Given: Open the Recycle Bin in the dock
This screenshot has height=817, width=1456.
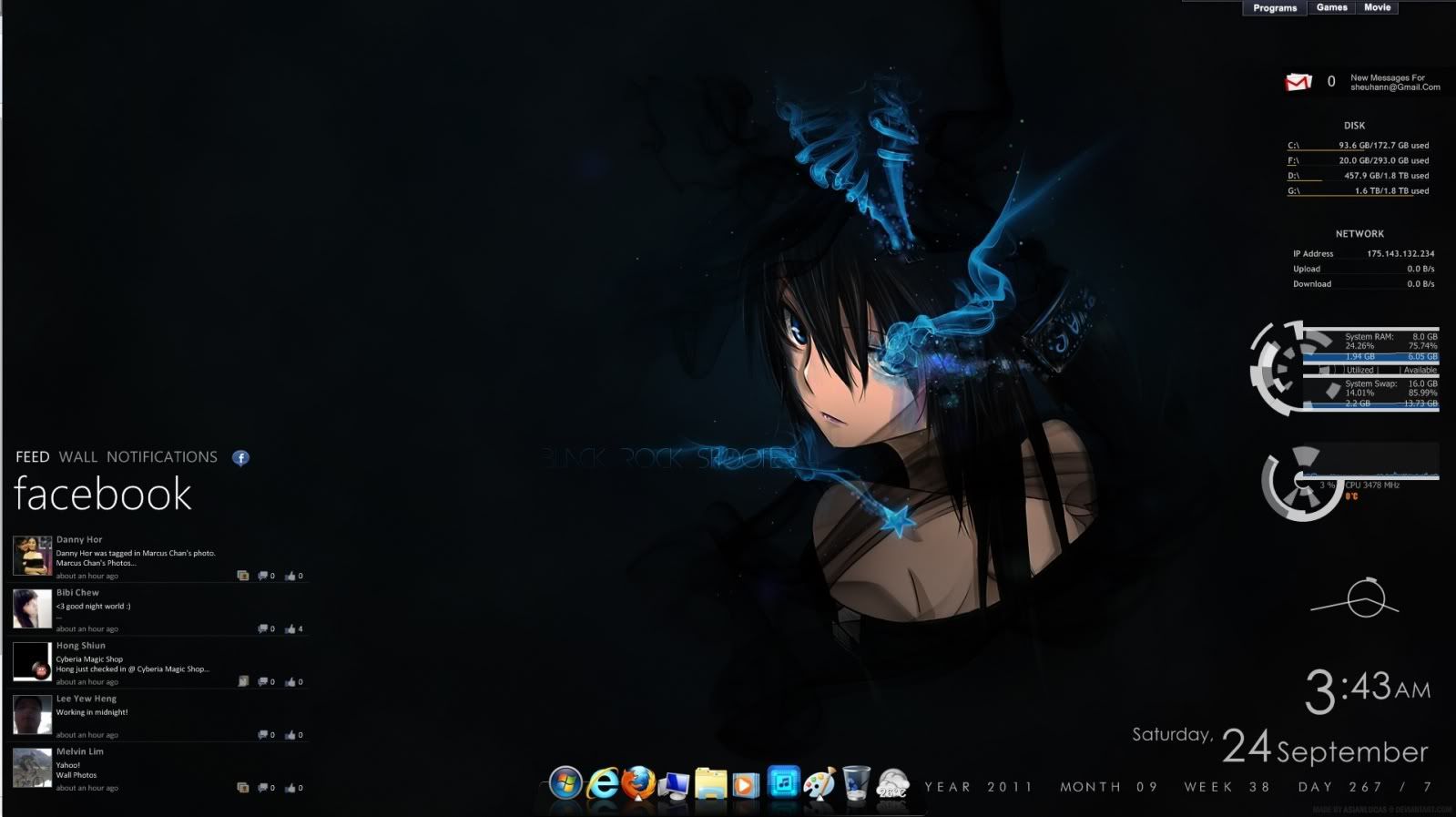Looking at the screenshot, I should click(x=856, y=783).
